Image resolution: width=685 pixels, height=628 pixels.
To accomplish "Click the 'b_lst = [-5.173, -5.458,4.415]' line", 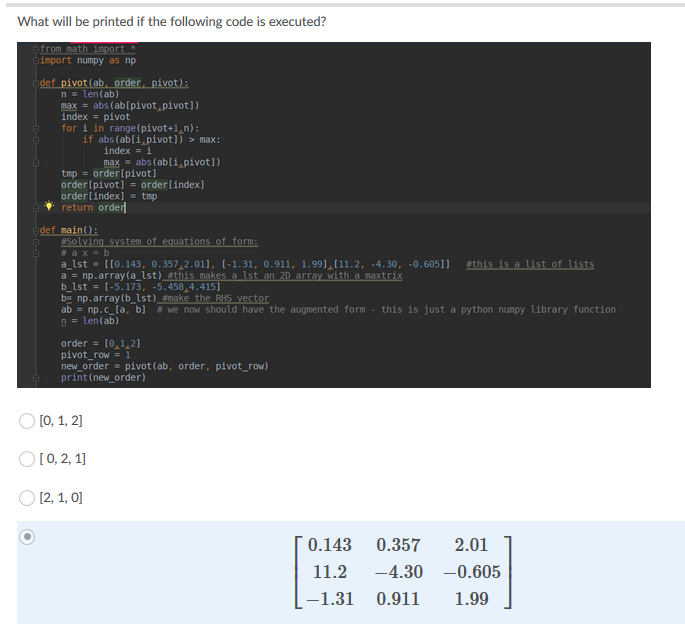I will (x=141, y=287).
